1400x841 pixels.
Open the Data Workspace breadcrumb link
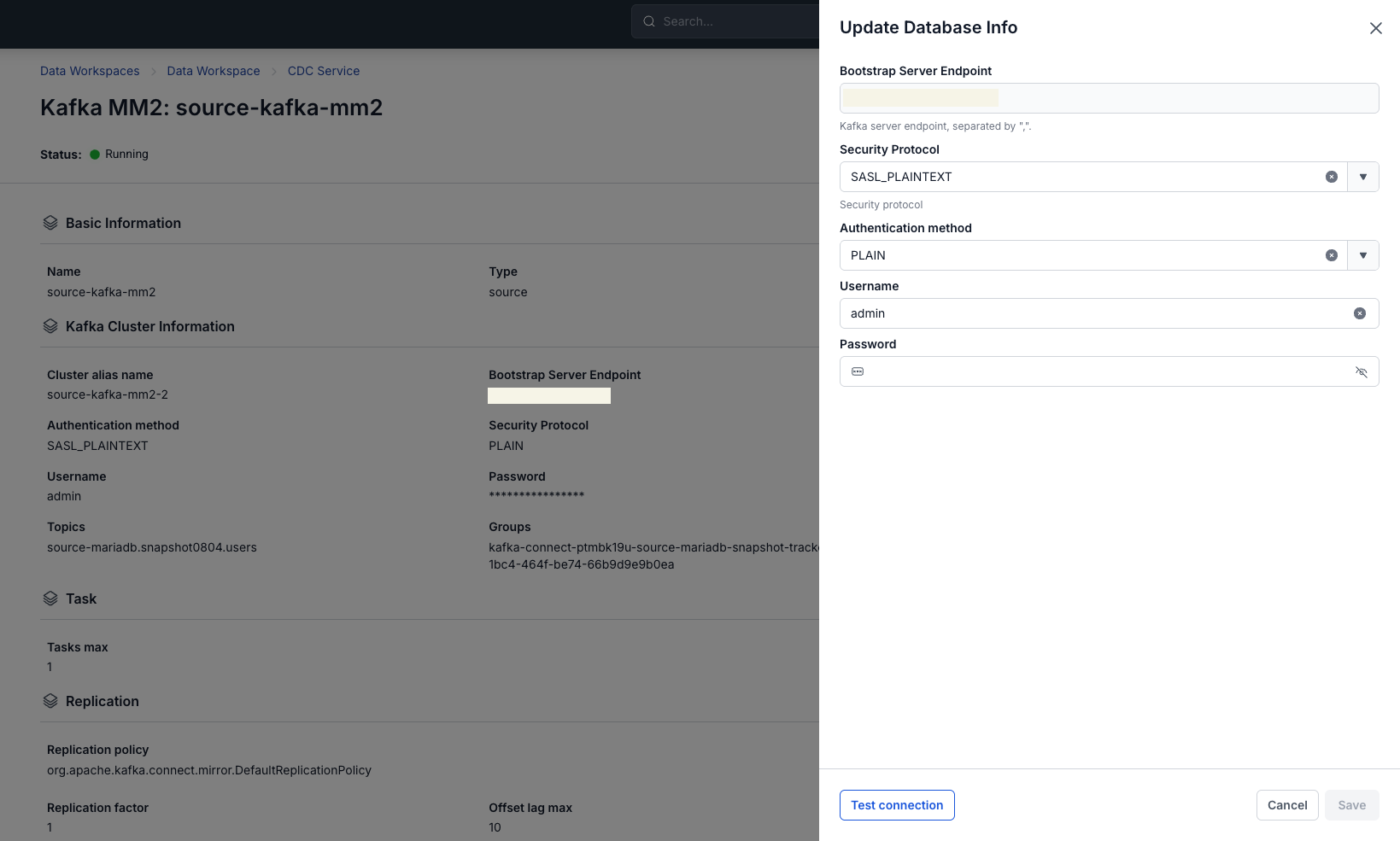pyautogui.click(x=214, y=71)
